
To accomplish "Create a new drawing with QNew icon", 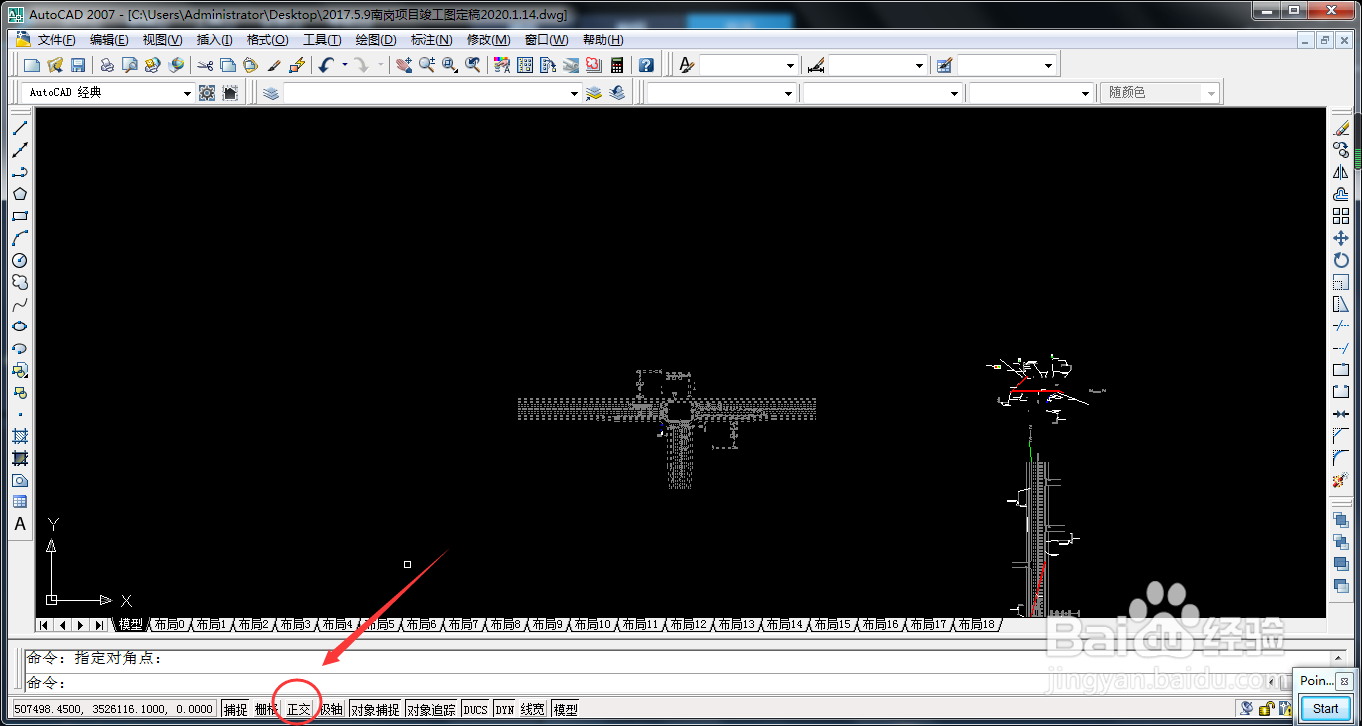I will (x=32, y=65).
